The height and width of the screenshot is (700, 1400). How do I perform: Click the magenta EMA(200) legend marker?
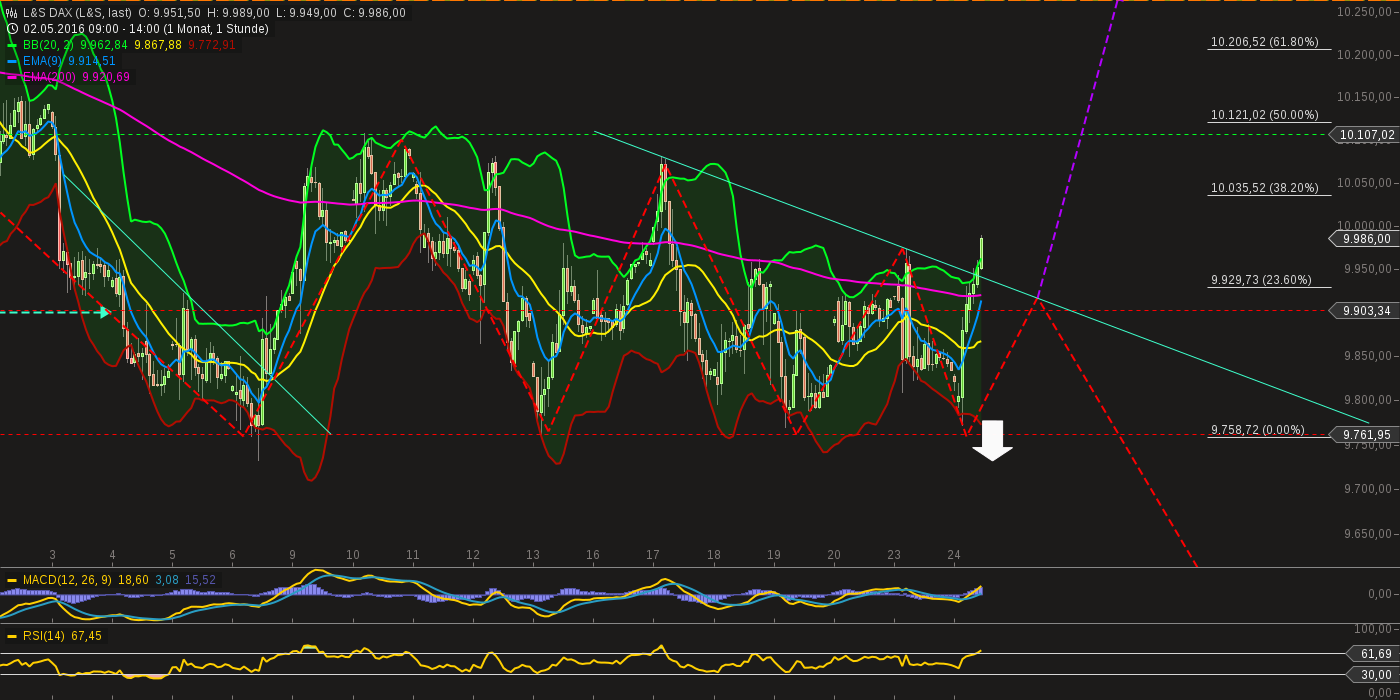pyautogui.click(x=12, y=77)
